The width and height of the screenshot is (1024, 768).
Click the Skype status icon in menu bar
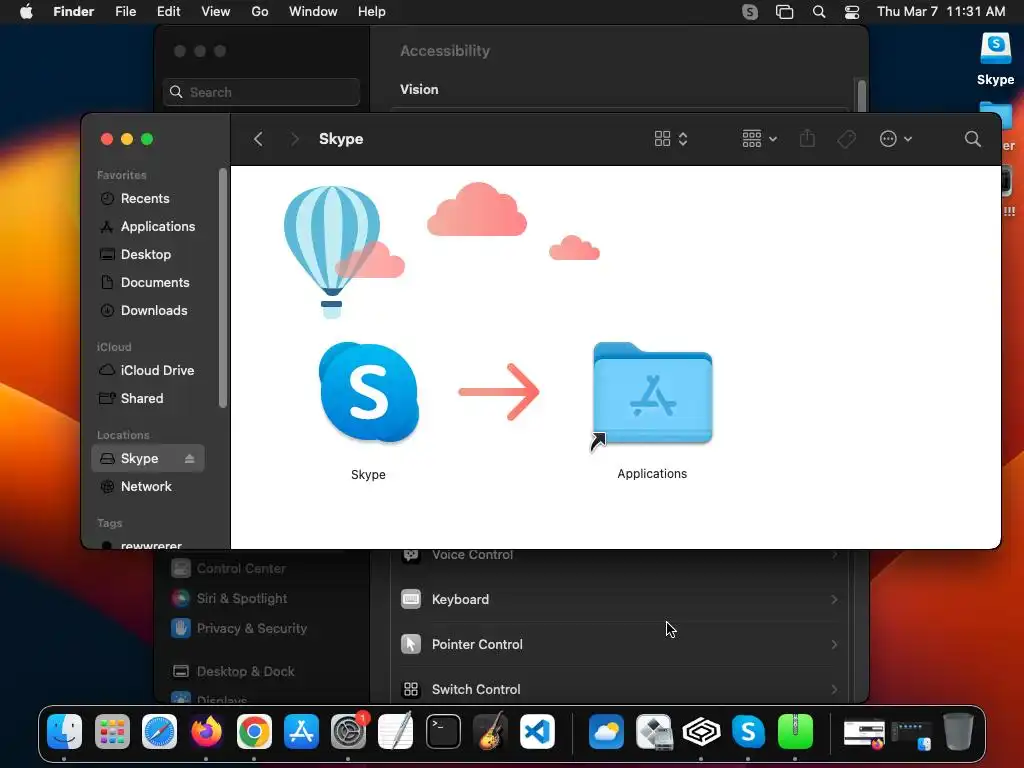pos(750,12)
